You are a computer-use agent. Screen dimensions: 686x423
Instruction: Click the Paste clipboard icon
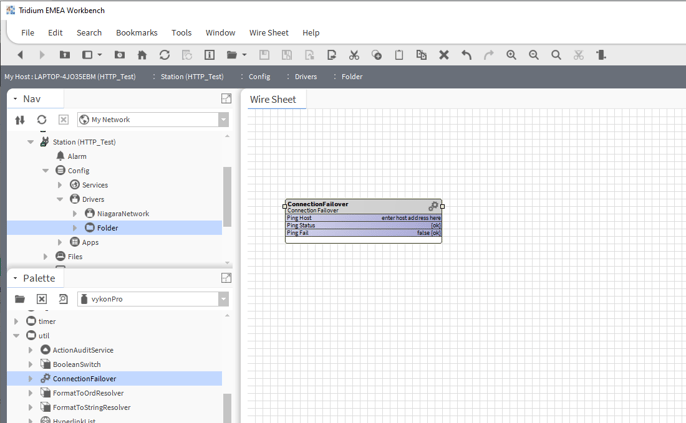(399, 55)
